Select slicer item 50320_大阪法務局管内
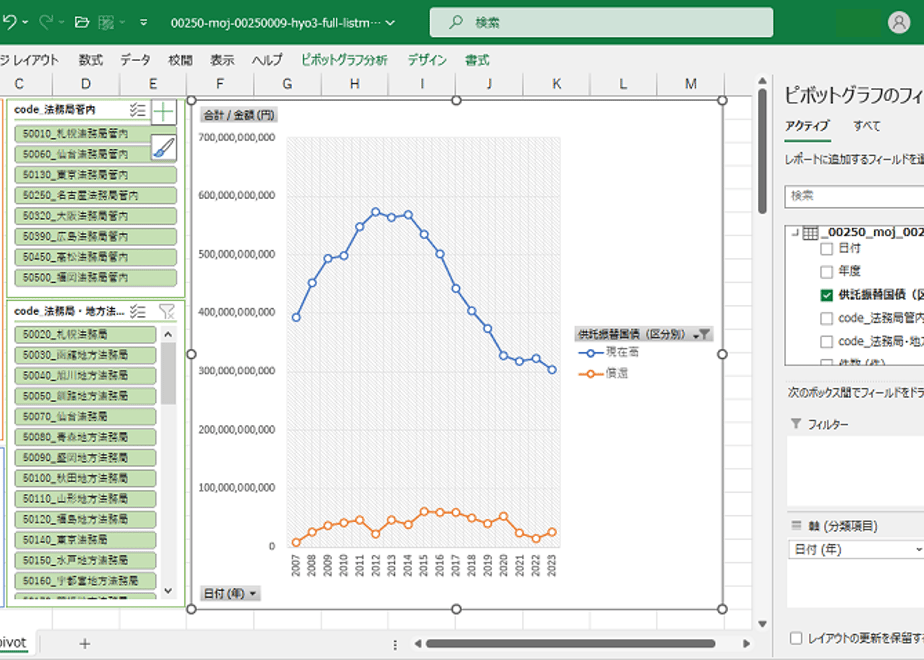 95,216
